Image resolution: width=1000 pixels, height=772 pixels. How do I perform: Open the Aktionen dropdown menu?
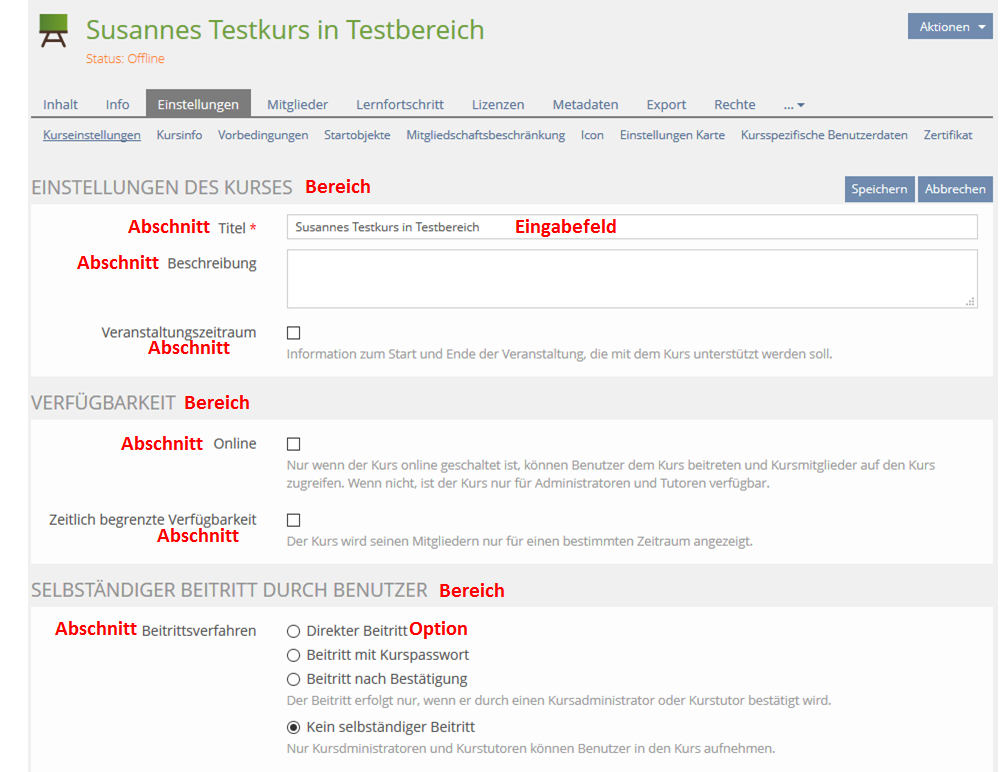[x=951, y=27]
